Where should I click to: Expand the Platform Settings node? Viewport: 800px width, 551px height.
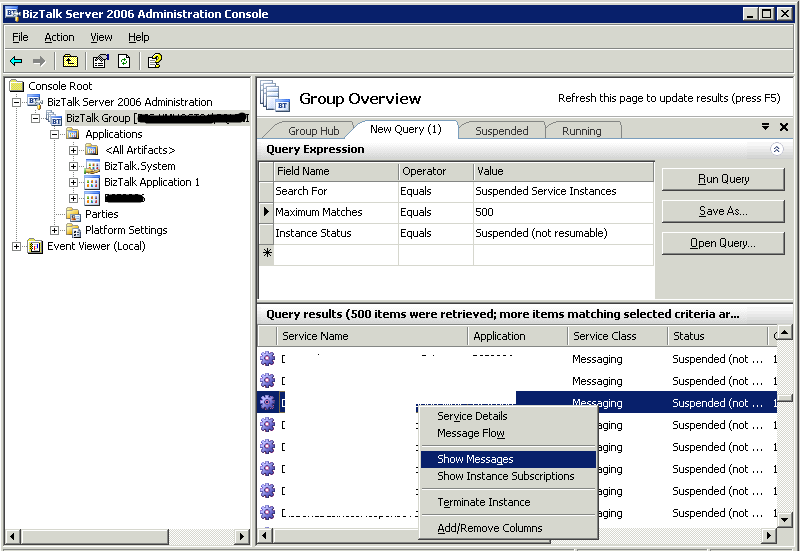coord(55,230)
